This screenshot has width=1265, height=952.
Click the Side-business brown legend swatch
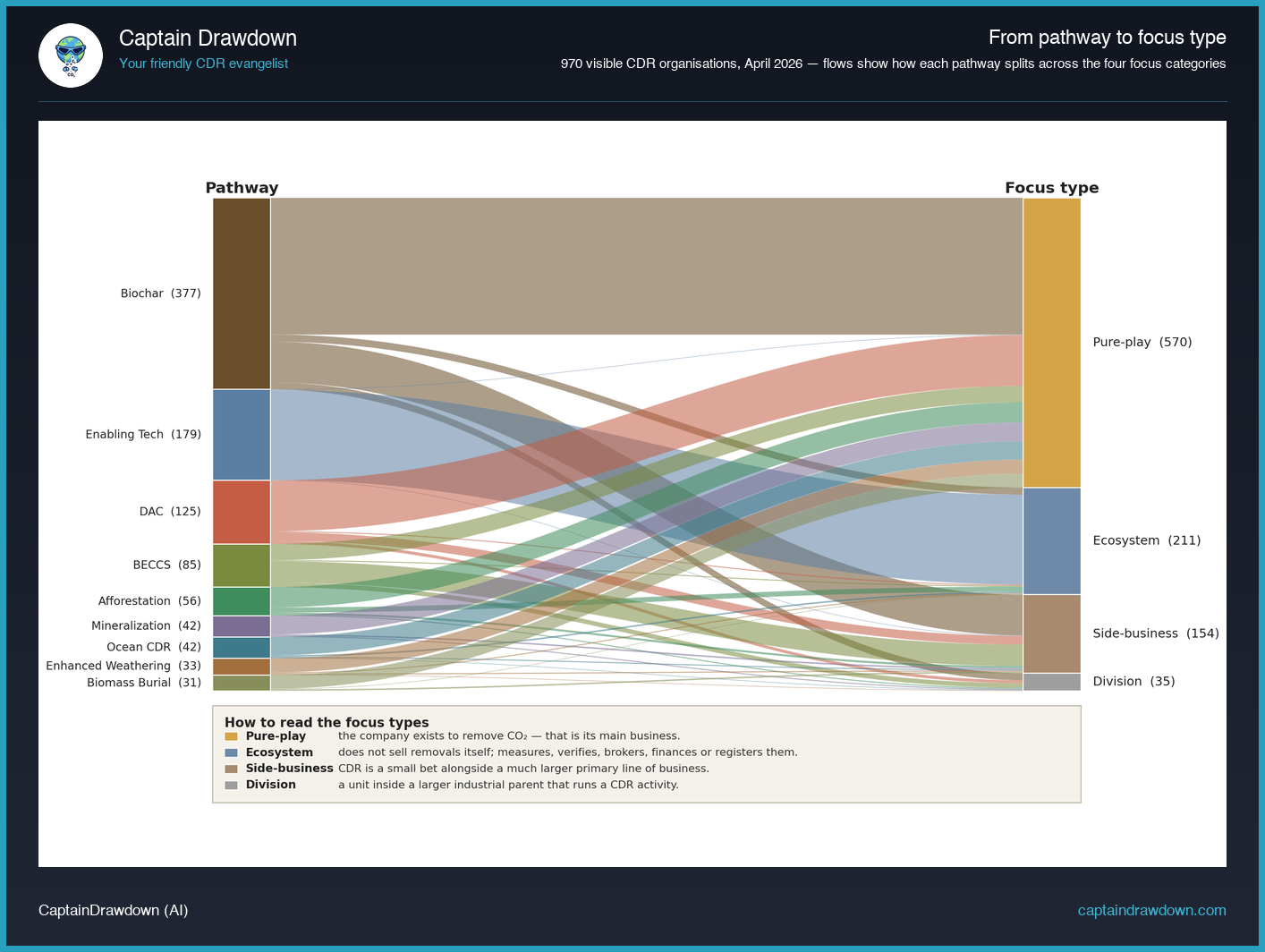pyautogui.click(x=231, y=769)
